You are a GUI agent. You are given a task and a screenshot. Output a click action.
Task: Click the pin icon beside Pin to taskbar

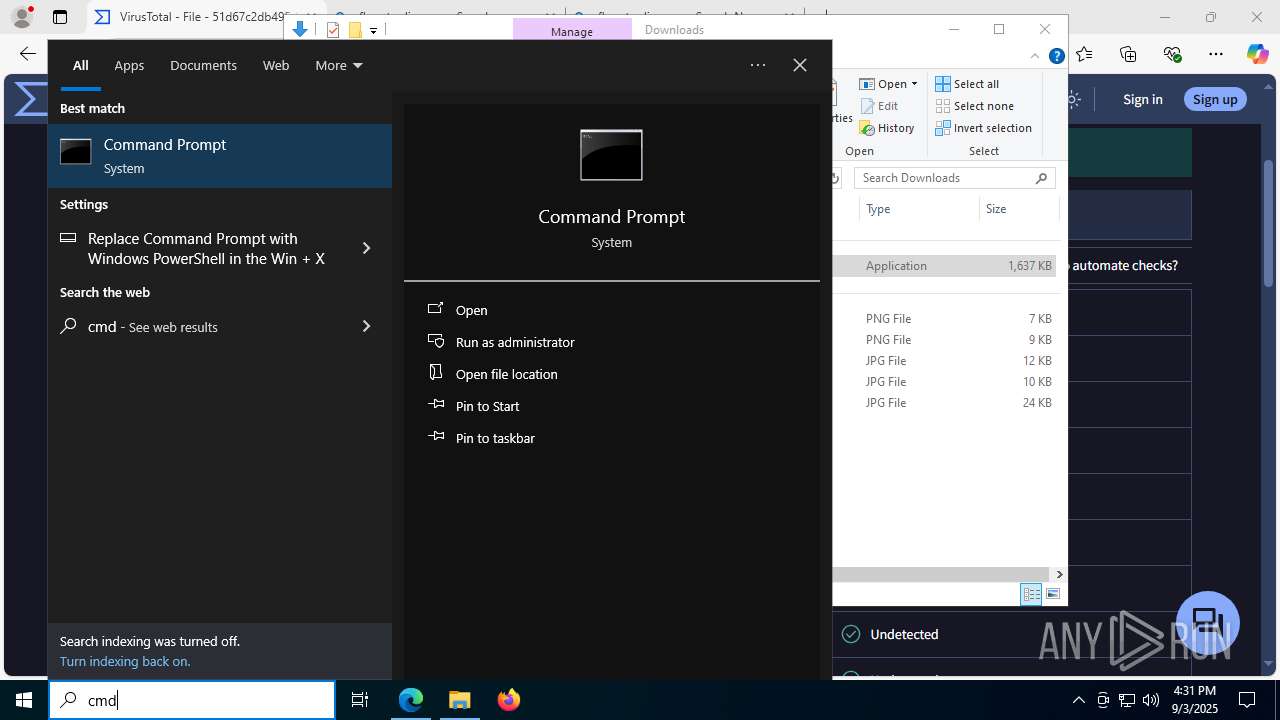436,436
